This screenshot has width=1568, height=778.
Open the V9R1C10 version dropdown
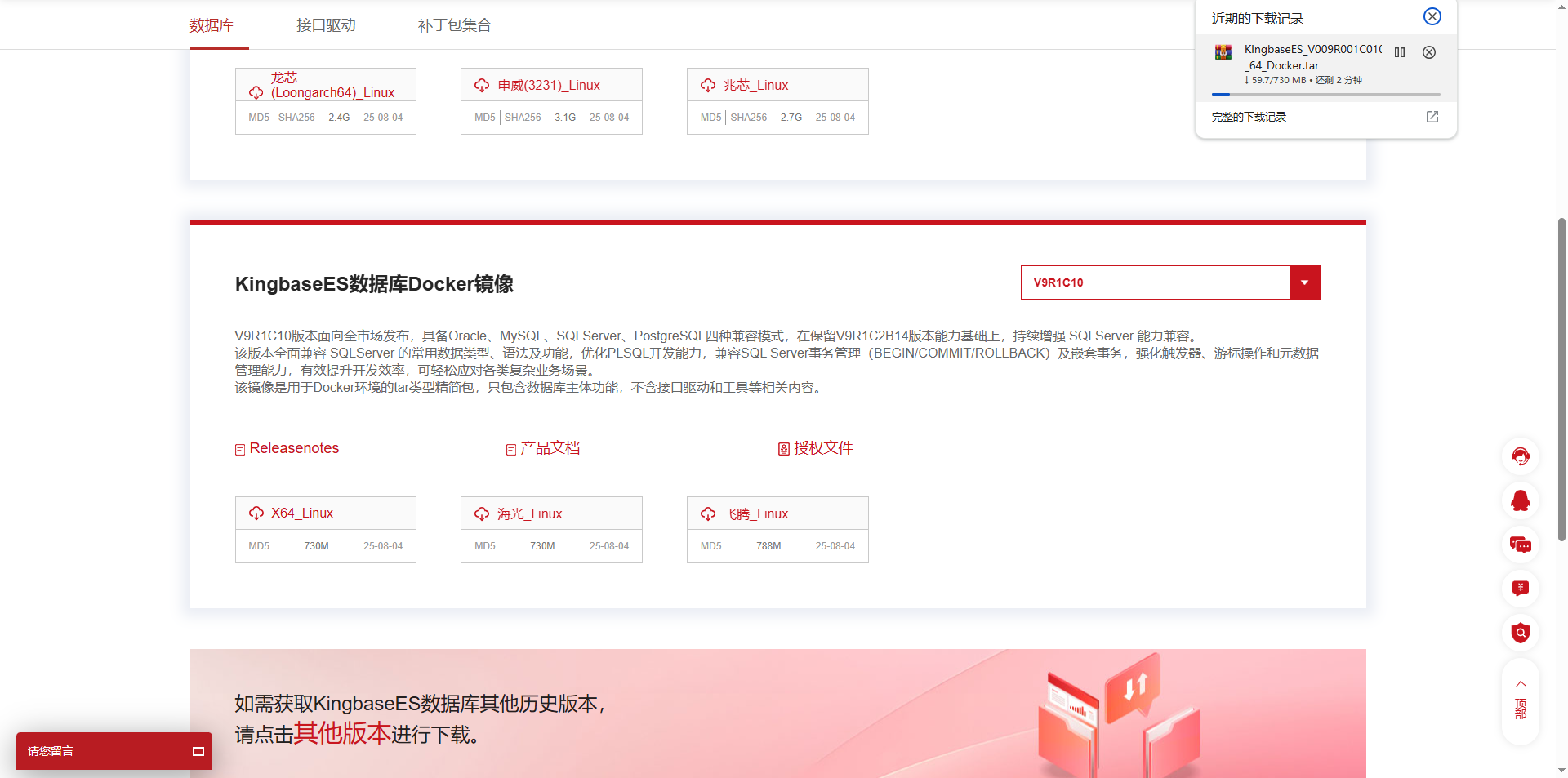tap(1171, 282)
